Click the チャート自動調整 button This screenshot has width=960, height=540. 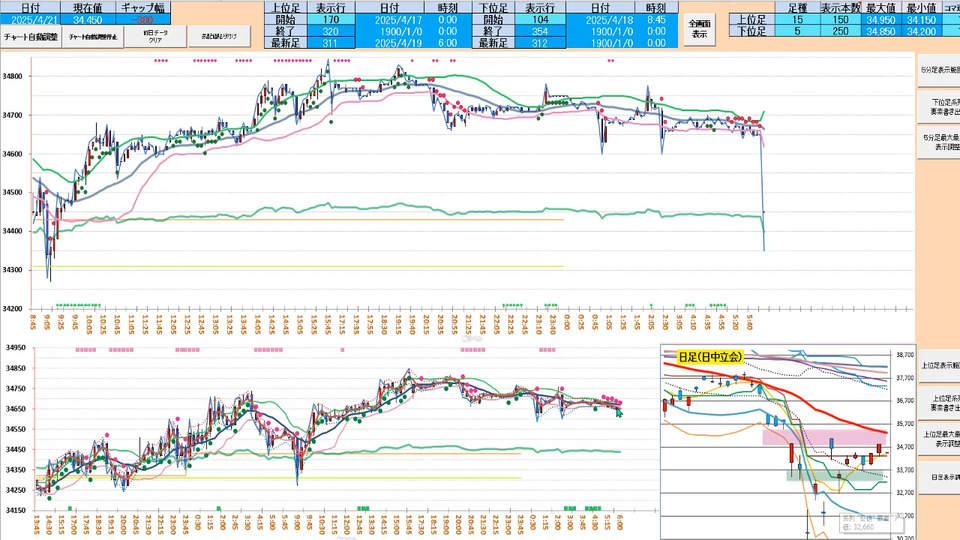tap(31, 37)
